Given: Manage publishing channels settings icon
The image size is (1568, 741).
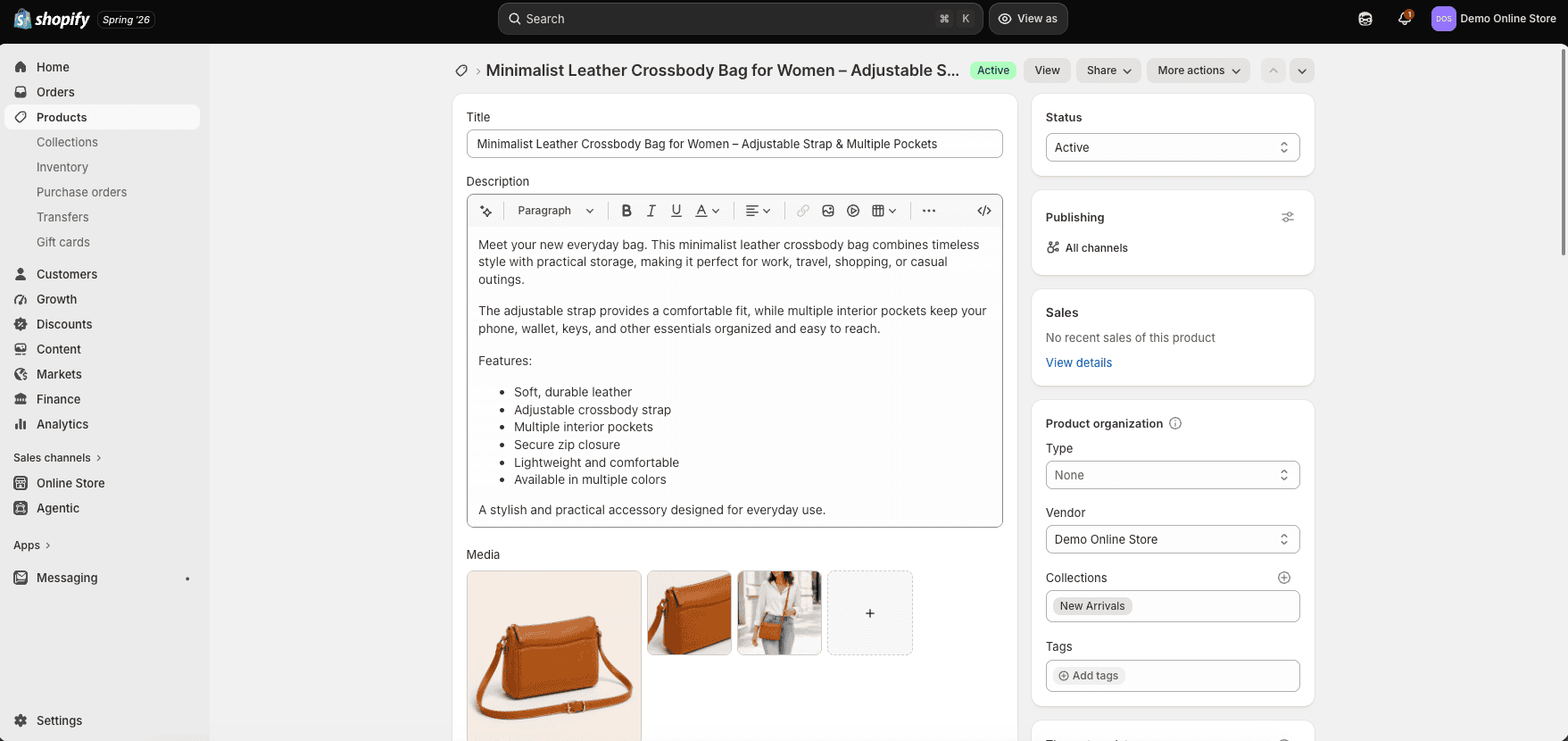Looking at the screenshot, I should [1288, 217].
